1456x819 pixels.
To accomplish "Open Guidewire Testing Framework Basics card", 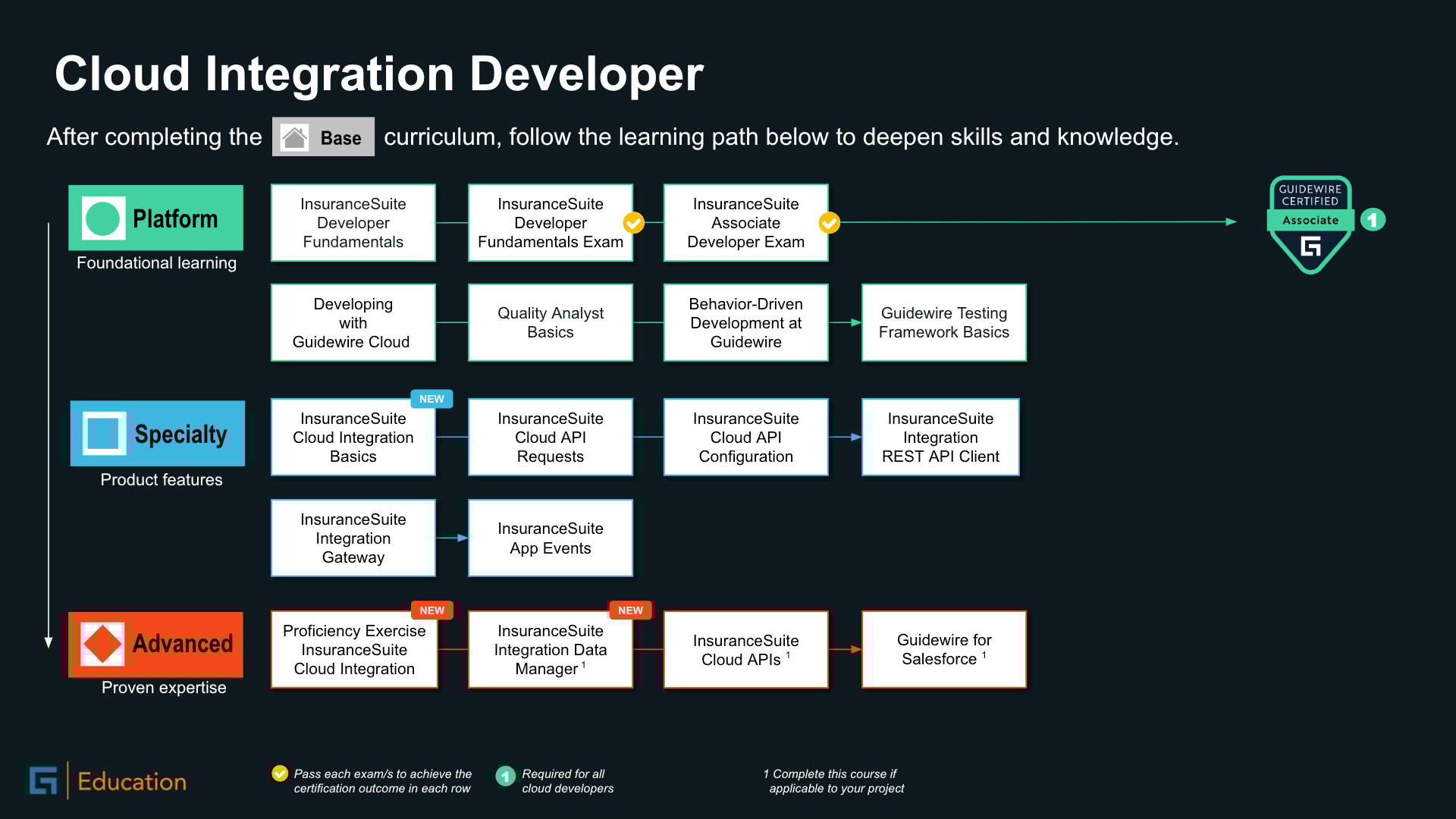I will (944, 323).
